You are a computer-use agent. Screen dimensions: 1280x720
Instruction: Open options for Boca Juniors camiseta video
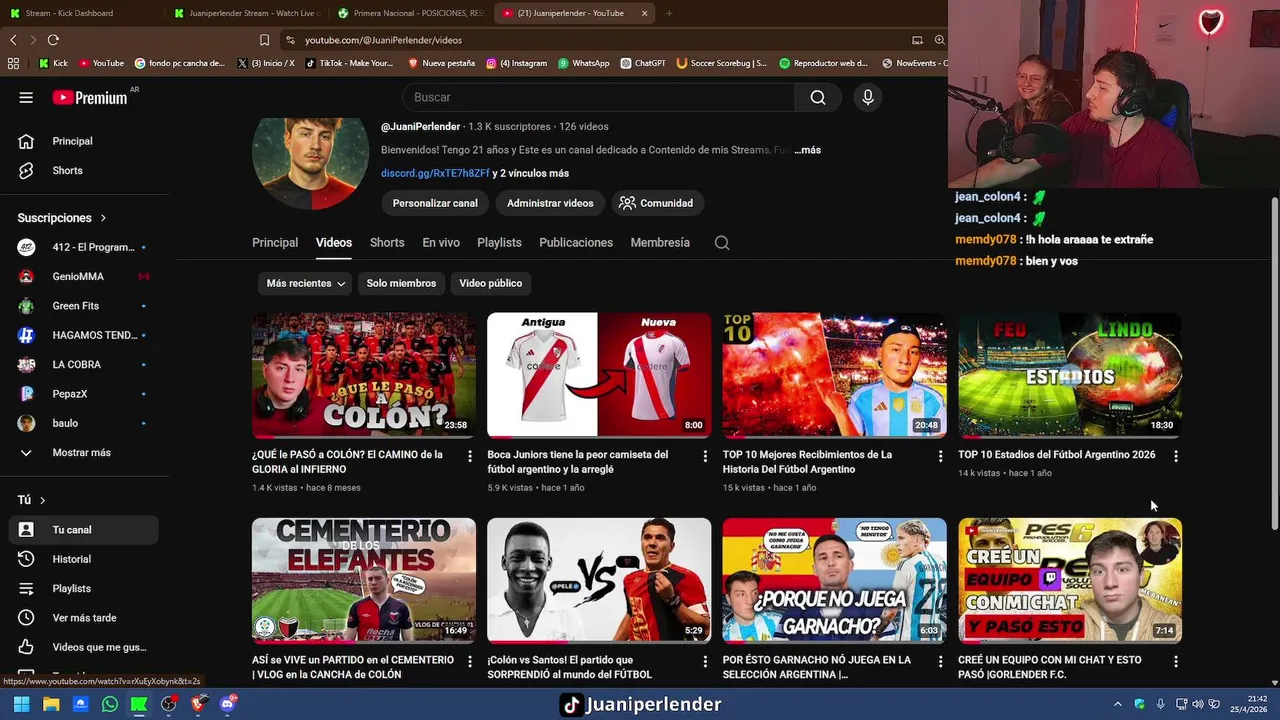[x=705, y=456]
